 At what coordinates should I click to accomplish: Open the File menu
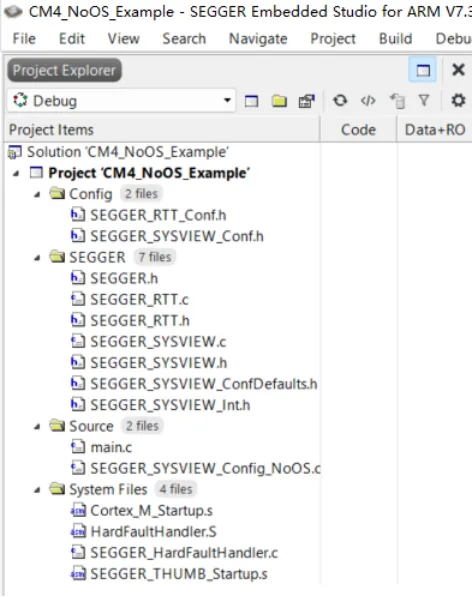pyautogui.click(x=24, y=38)
